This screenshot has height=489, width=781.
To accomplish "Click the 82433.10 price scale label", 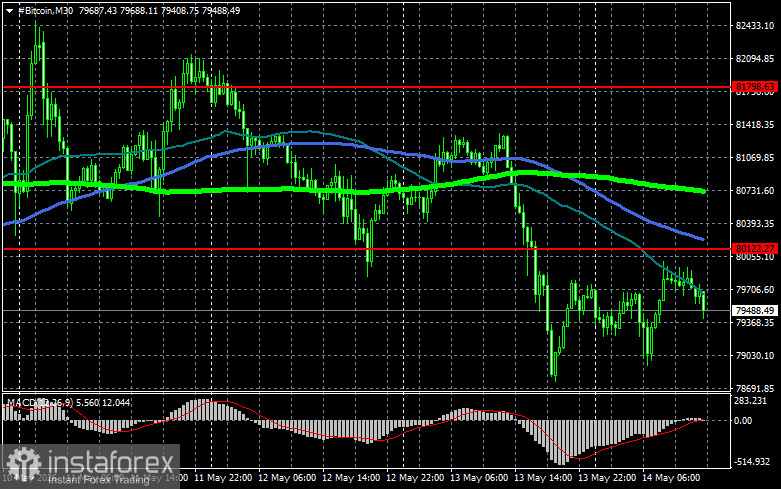I will coord(755,25).
